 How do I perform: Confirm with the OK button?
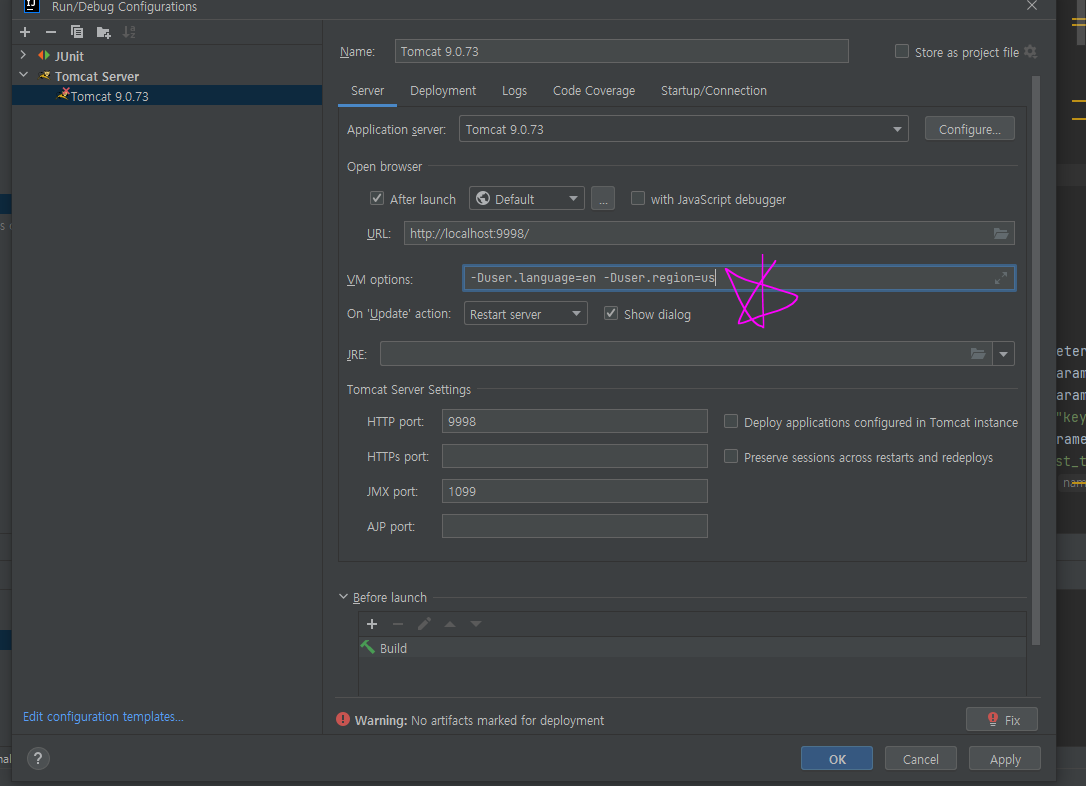[837, 759]
